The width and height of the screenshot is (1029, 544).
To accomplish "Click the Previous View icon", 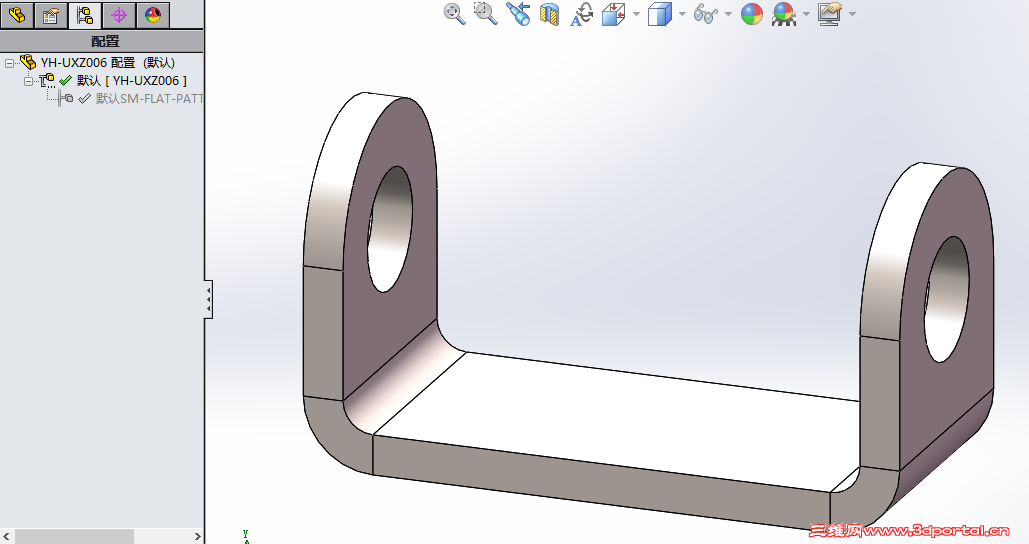I will [518, 14].
